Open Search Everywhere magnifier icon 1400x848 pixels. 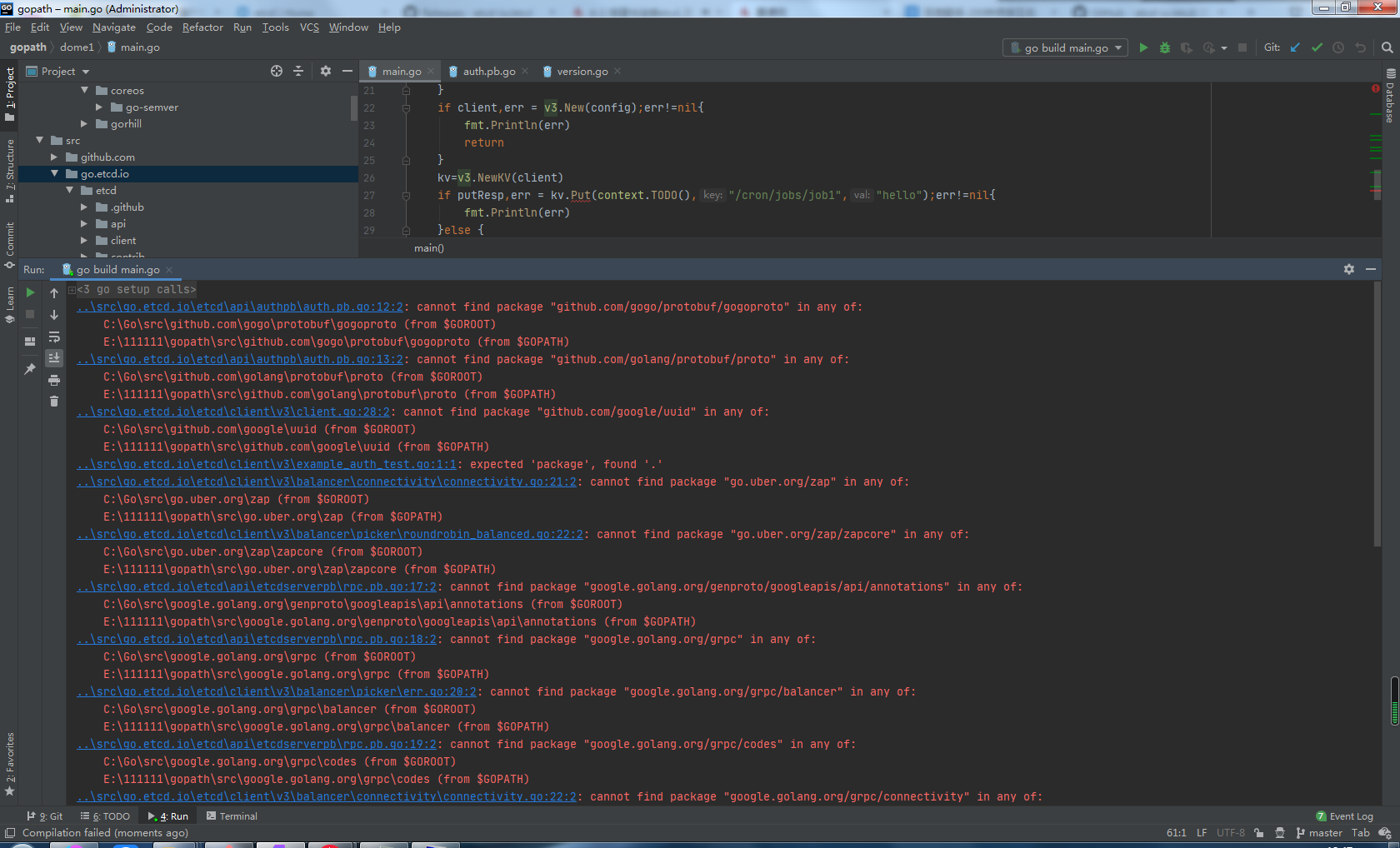click(x=1387, y=48)
